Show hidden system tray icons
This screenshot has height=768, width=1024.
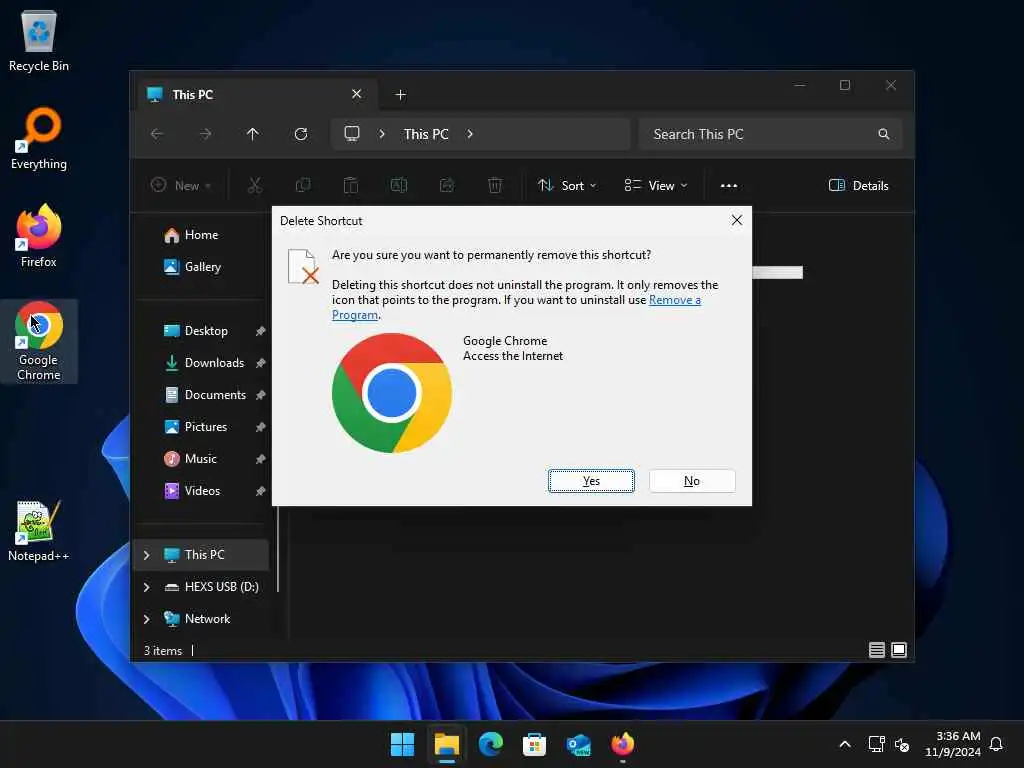click(x=844, y=744)
